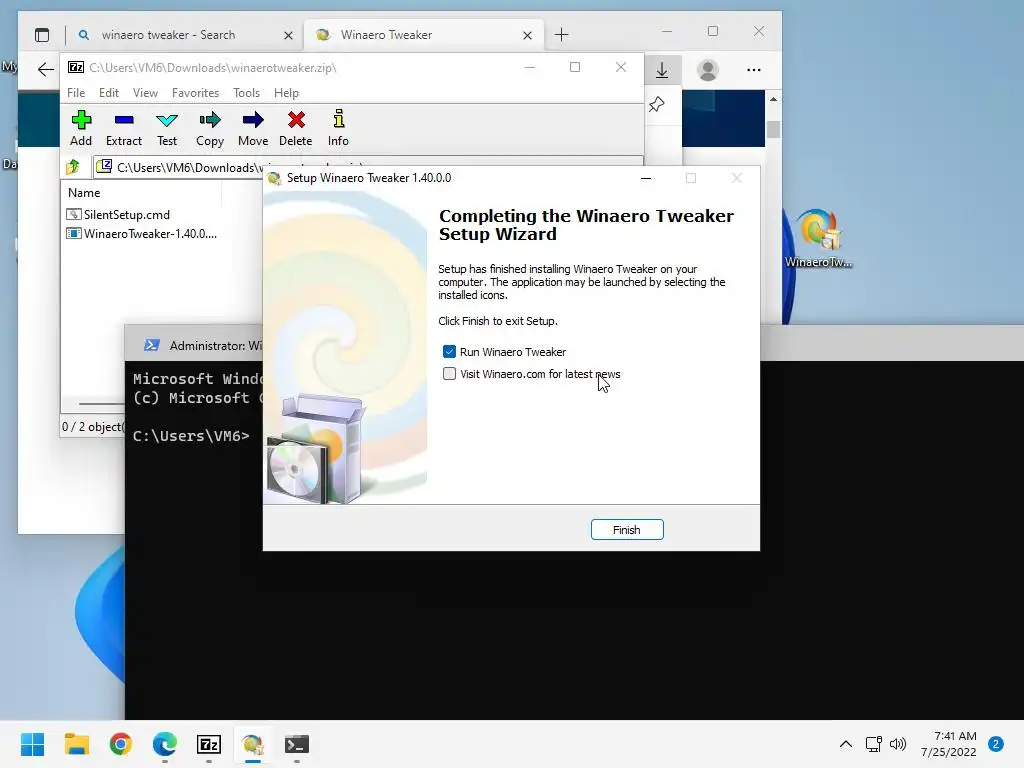Screen dimensions: 1024x768
Task: Click the 7-Zip Test toolbar icon
Action: (x=167, y=128)
